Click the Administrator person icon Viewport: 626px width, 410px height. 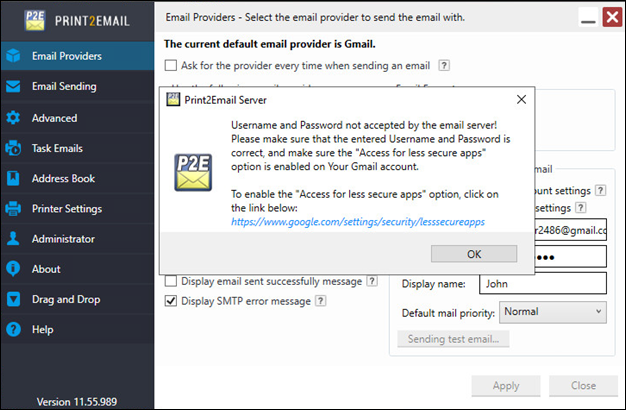tap(13, 239)
